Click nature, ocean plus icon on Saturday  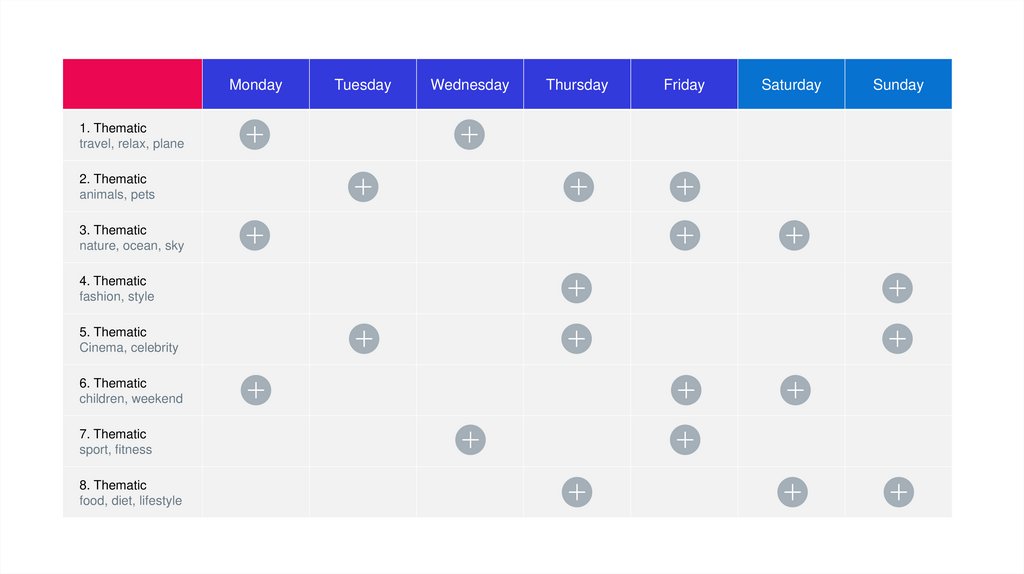pyautogui.click(x=794, y=236)
